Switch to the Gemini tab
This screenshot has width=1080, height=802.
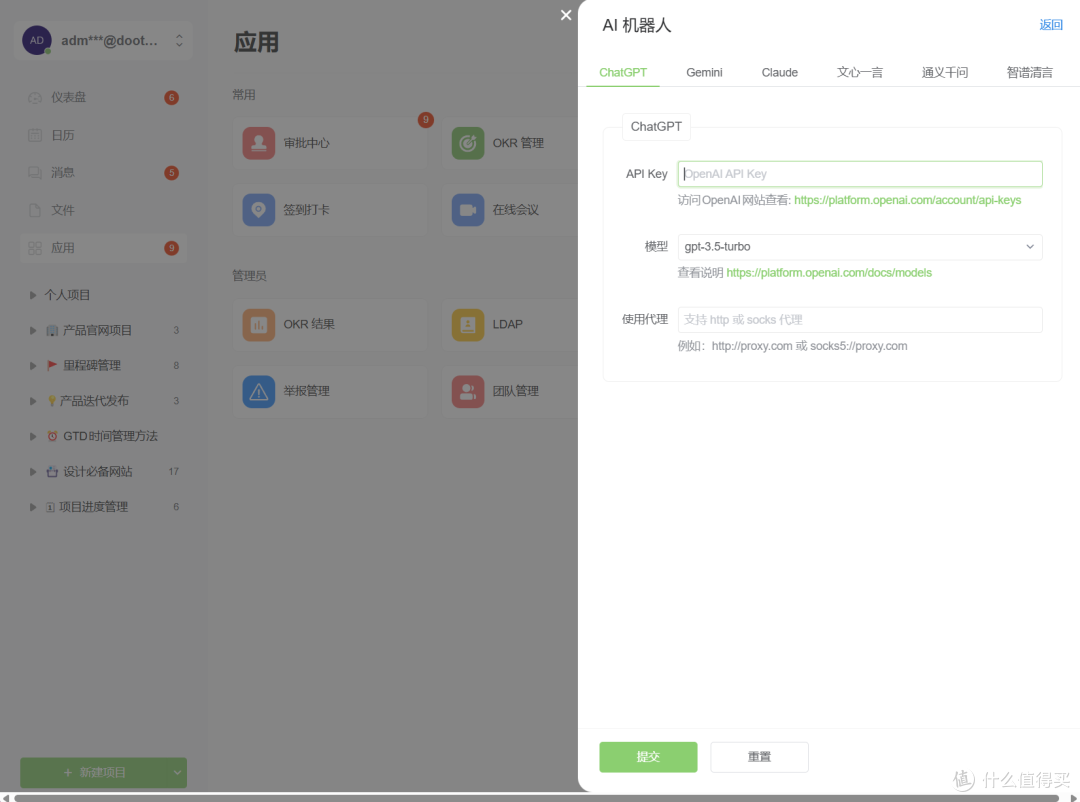pos(704,72)
